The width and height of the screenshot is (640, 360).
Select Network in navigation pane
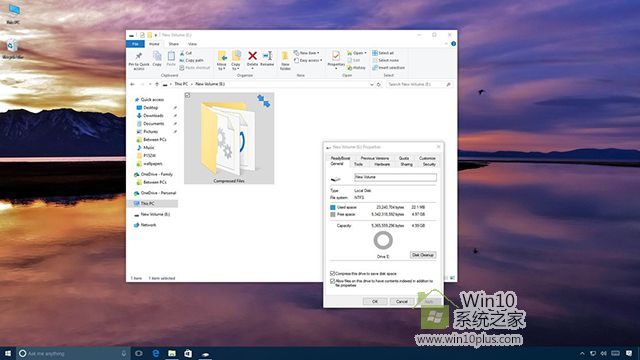pos(145,225)
